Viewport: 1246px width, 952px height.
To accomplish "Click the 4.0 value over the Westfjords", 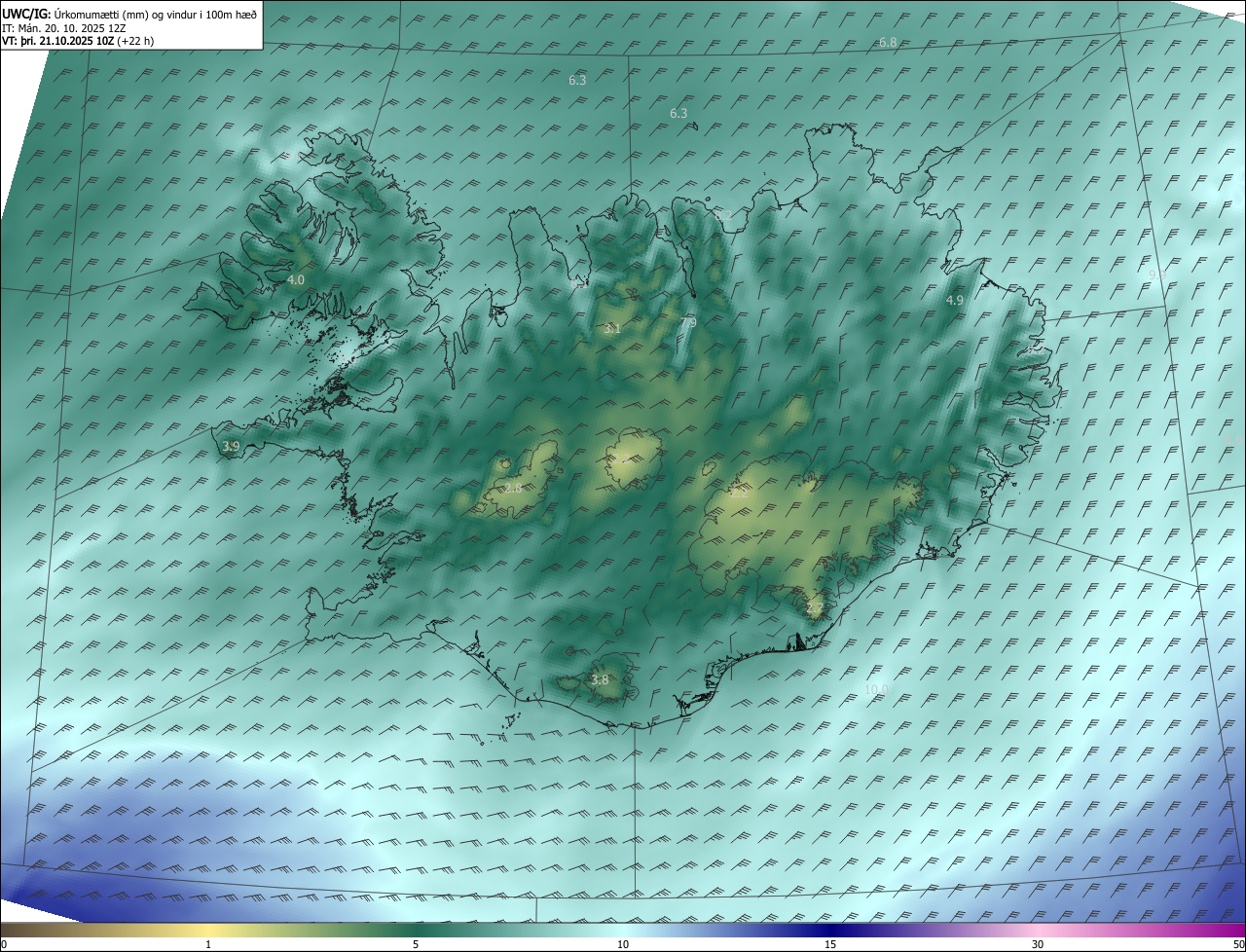I will tap(295, 279).
